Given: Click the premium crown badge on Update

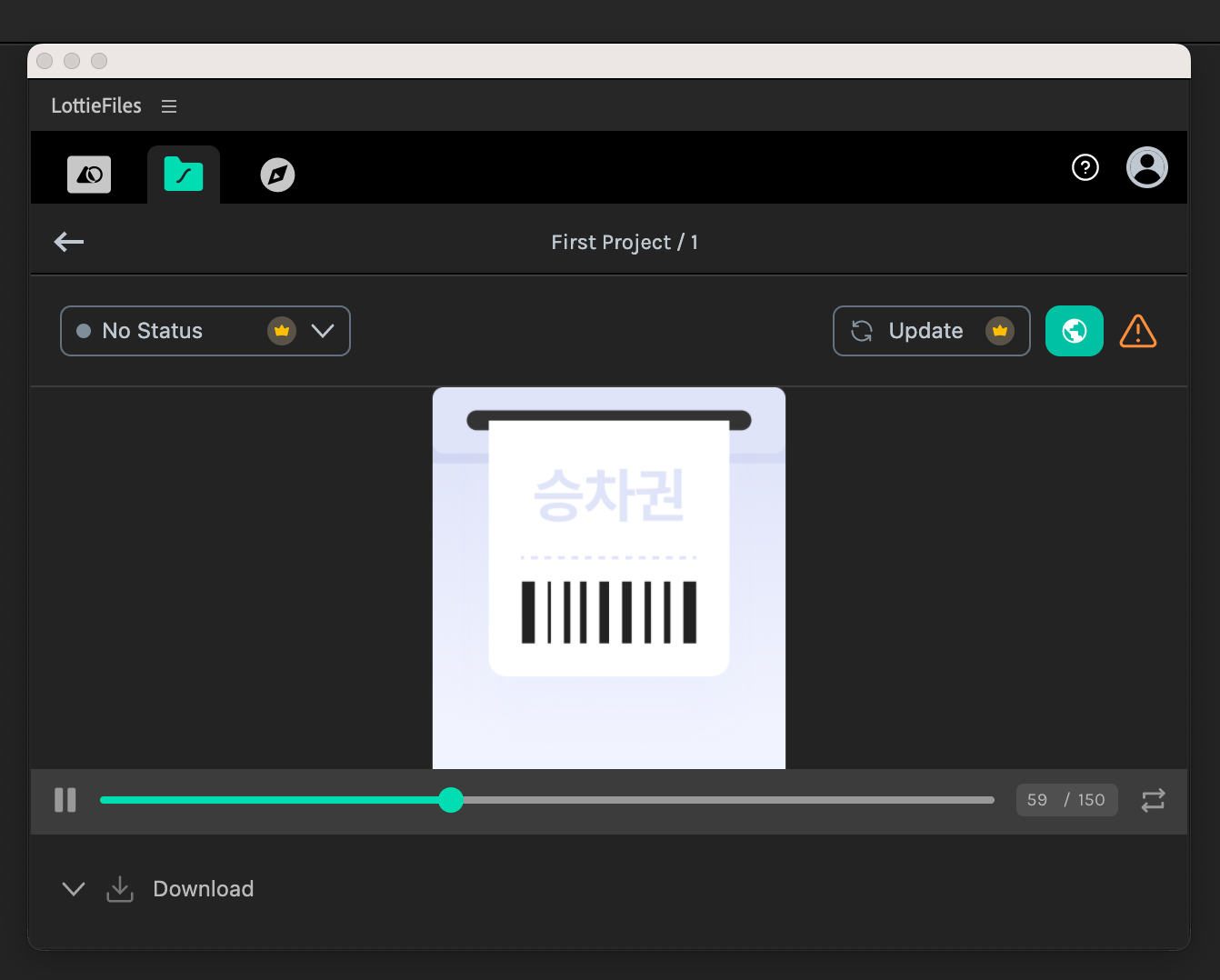Looking at the screenshot, I should (1000, 331).
